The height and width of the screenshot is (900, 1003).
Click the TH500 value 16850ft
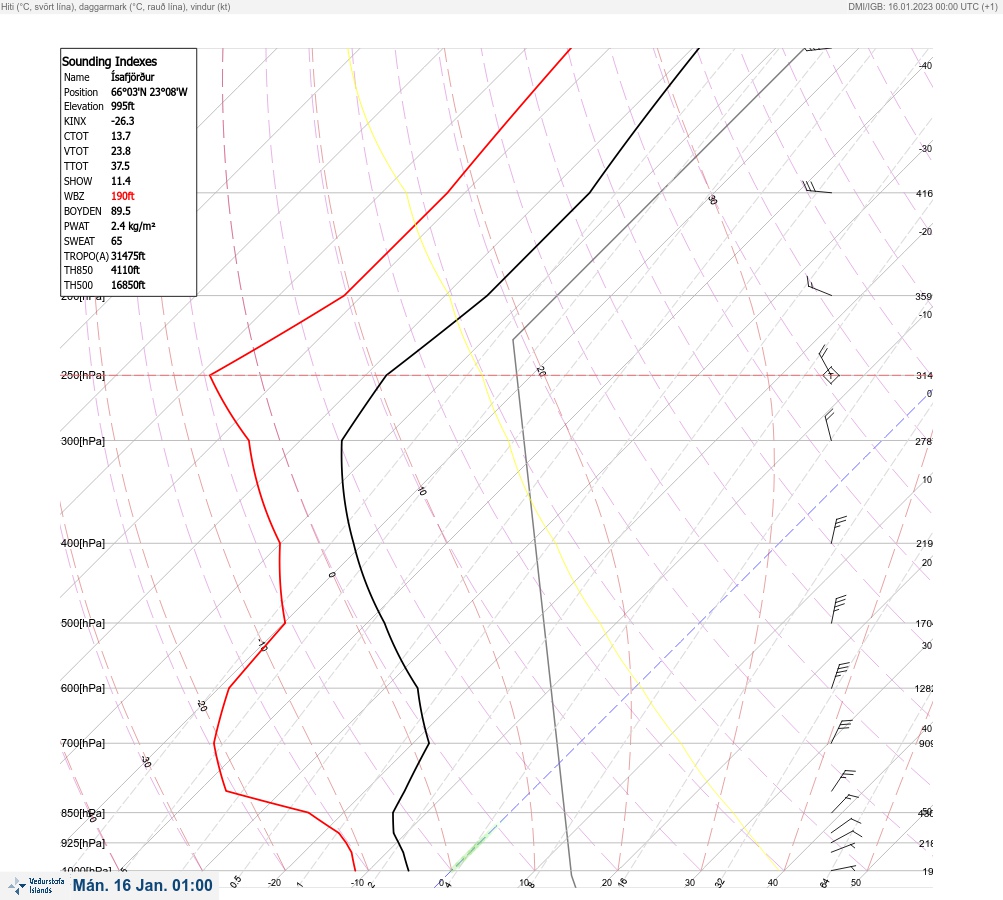128,285
